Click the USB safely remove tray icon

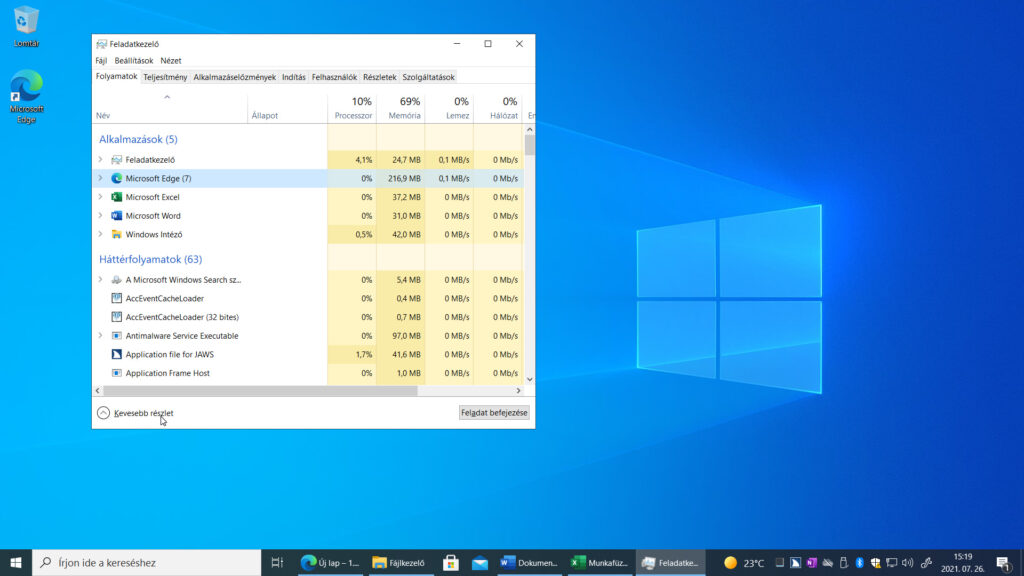[844, 562]
